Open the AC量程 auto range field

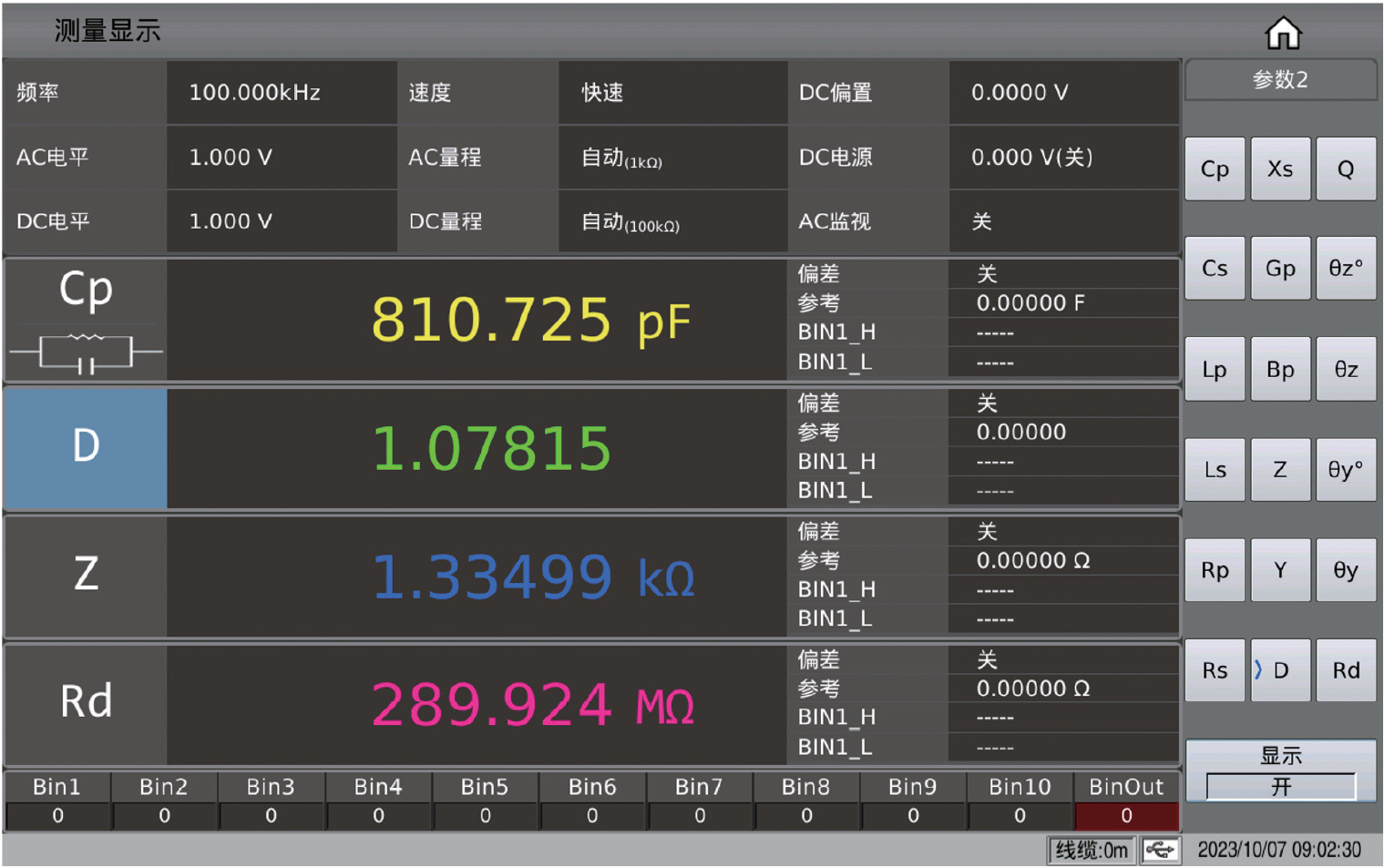(x=672, y=158)
